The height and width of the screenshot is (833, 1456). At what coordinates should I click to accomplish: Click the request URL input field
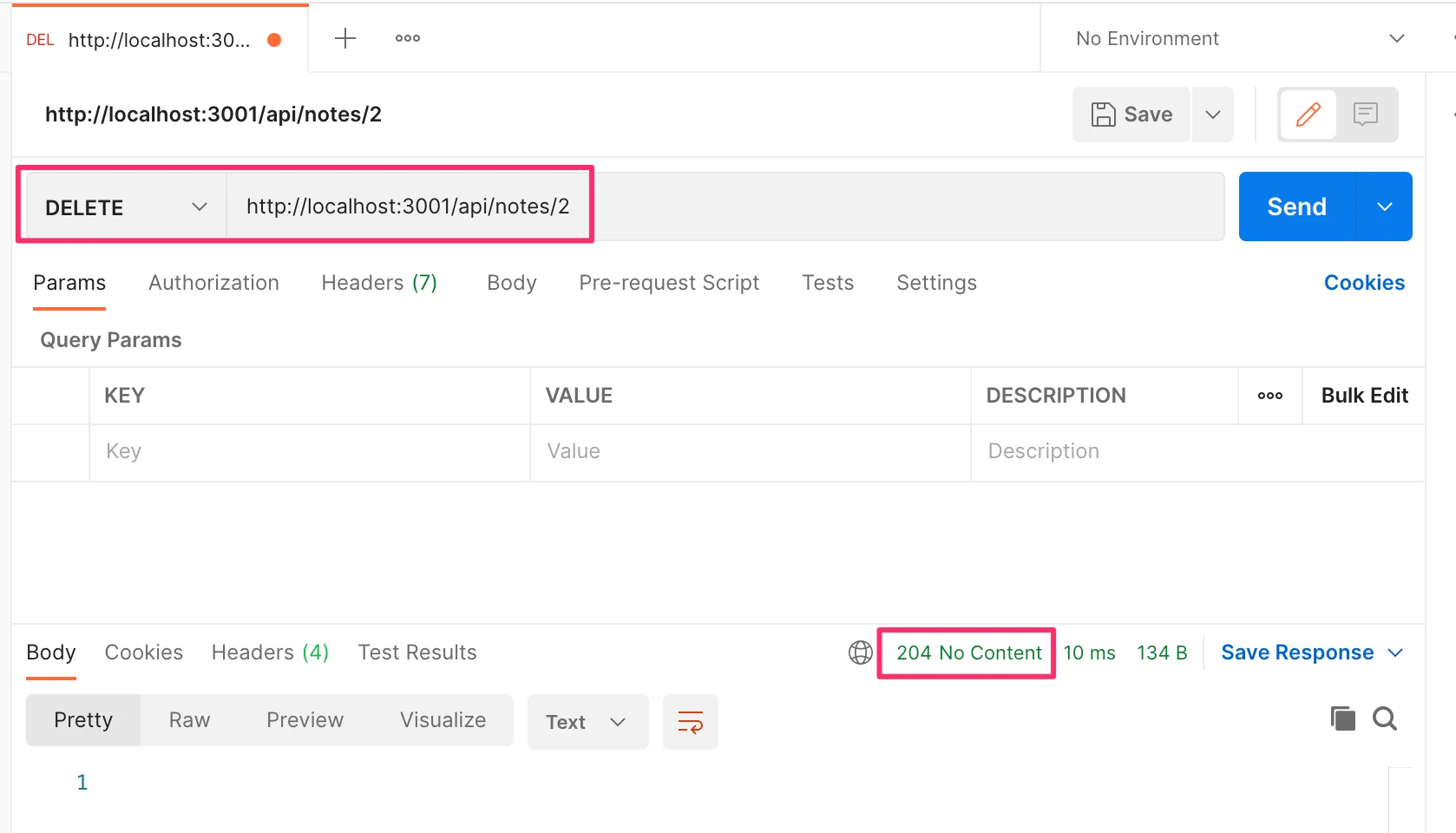click(725, 207)
